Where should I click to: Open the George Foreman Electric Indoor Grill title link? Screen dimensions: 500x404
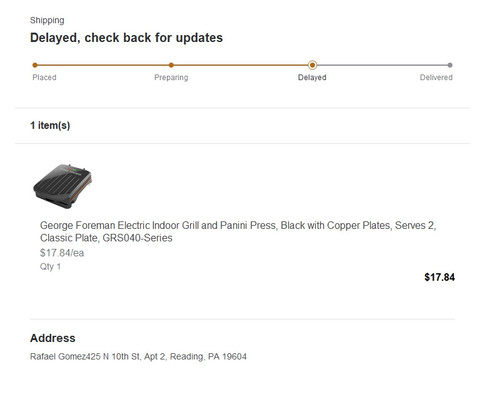(238, 232)
